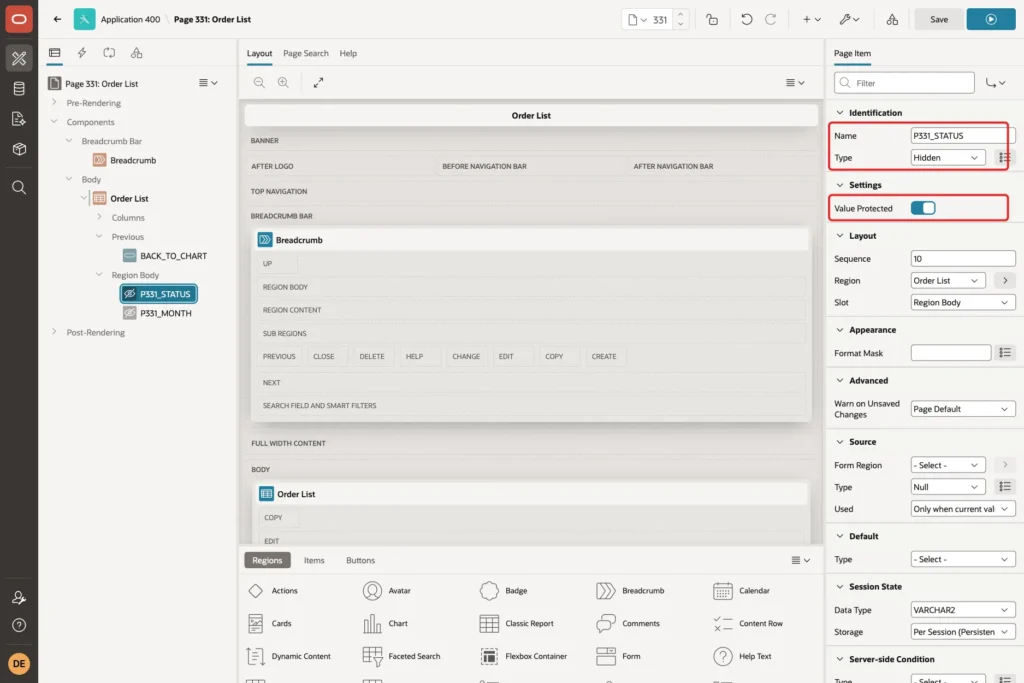1024x683 pixels.
Task: Click the Save button
Action: tap(938, 19)
